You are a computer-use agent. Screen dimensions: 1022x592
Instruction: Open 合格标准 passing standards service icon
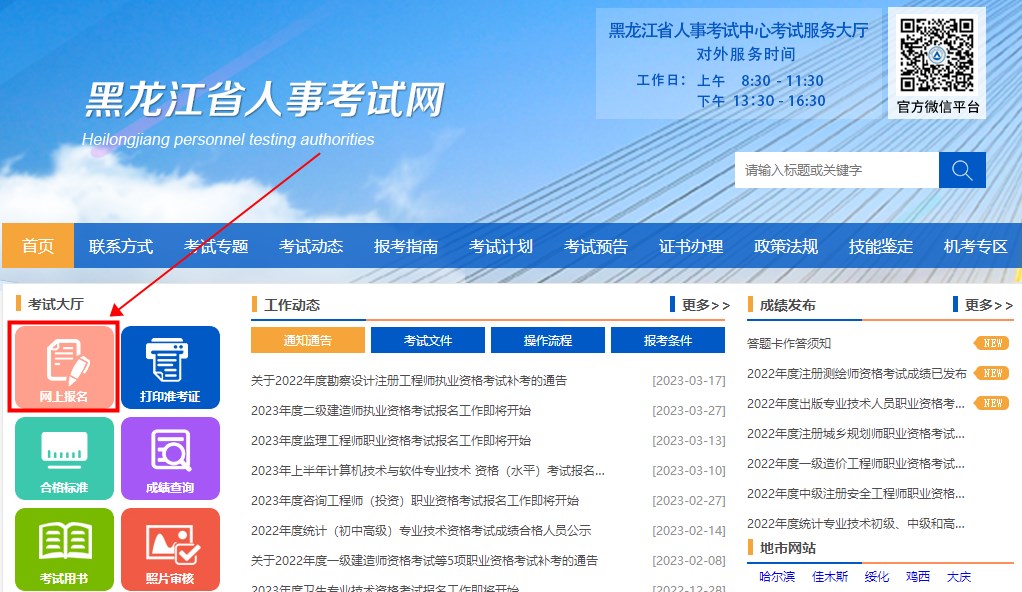point(63,457)
